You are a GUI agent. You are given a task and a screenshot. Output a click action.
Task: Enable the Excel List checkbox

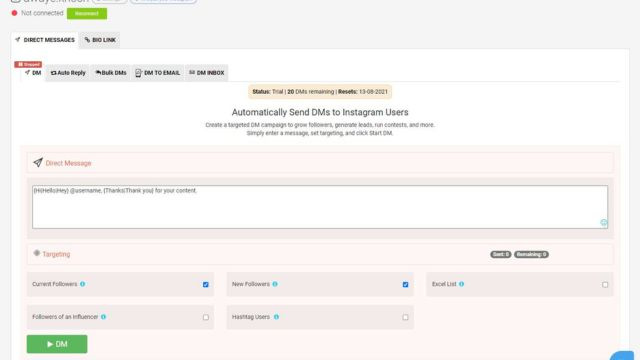605,284
